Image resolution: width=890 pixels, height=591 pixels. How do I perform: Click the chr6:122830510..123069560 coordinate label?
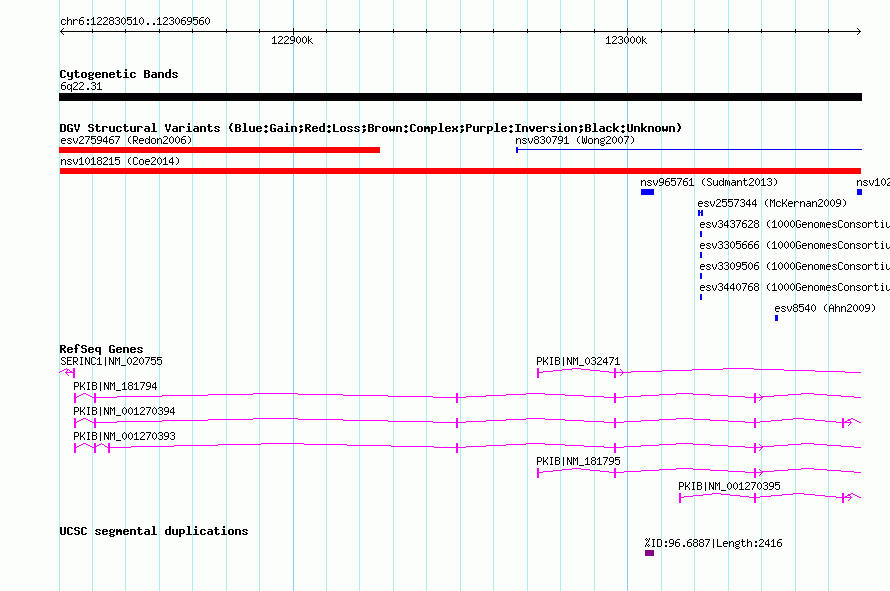pos(135,22)
